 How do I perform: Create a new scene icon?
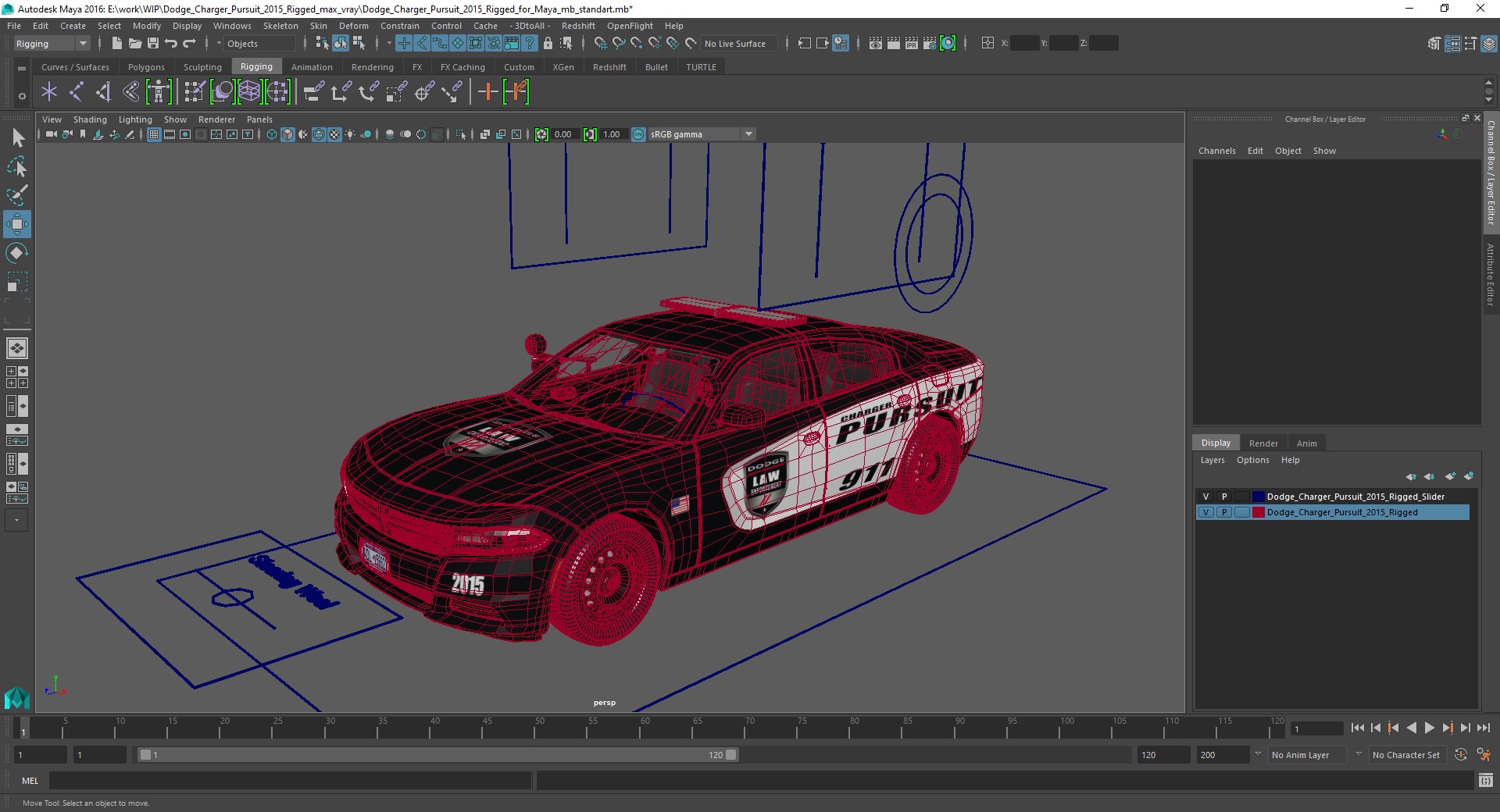[116, 44]
